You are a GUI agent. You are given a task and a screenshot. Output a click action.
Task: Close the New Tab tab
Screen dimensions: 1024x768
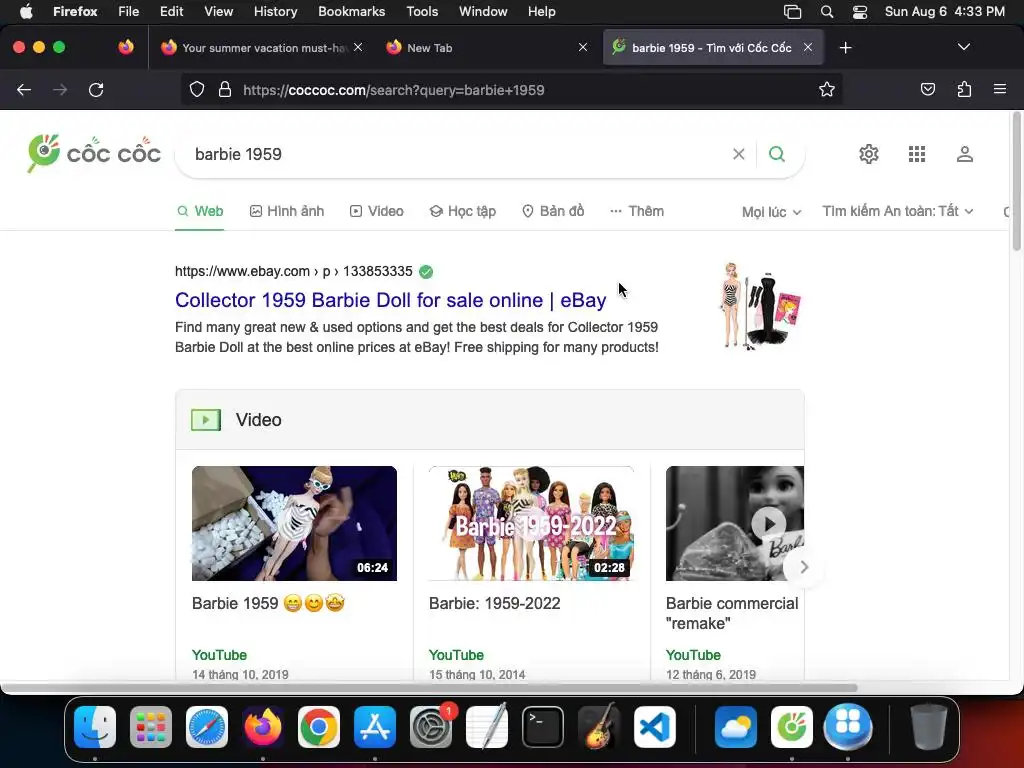click(583, 47)
